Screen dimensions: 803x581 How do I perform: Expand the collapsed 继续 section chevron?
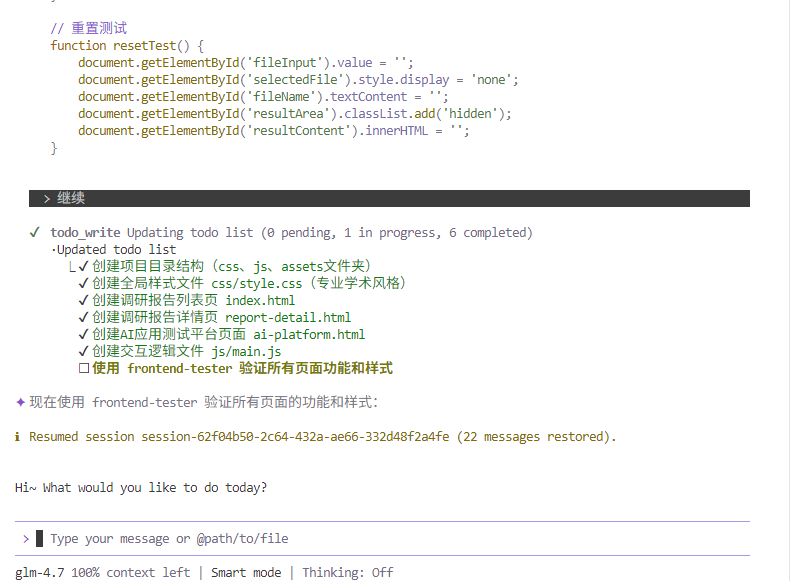pos(47,198)
